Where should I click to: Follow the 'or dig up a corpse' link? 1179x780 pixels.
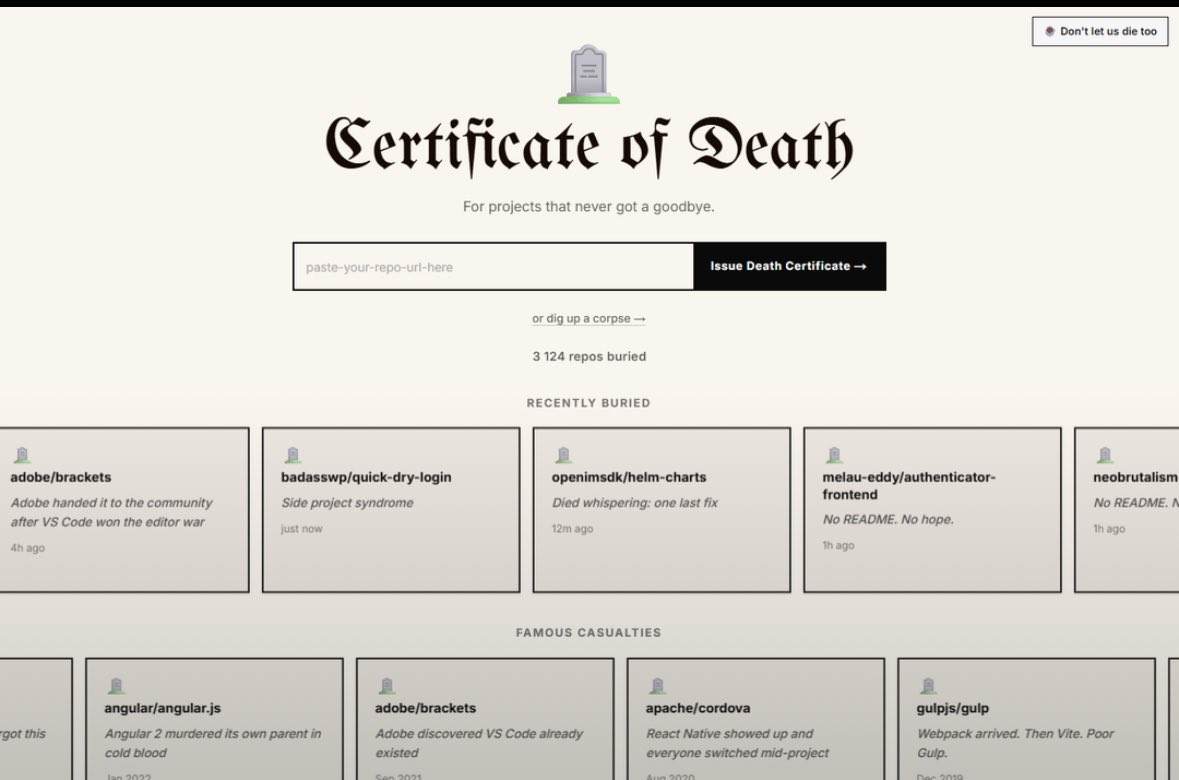tap(589, 318)
